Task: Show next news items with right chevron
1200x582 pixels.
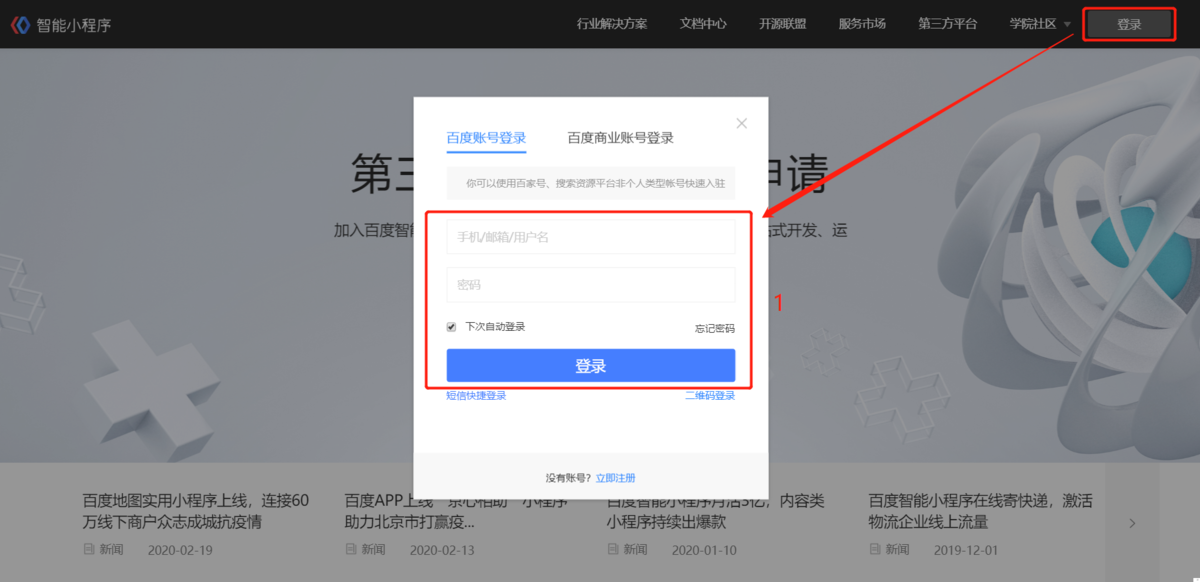Action: coord(1132,523)
